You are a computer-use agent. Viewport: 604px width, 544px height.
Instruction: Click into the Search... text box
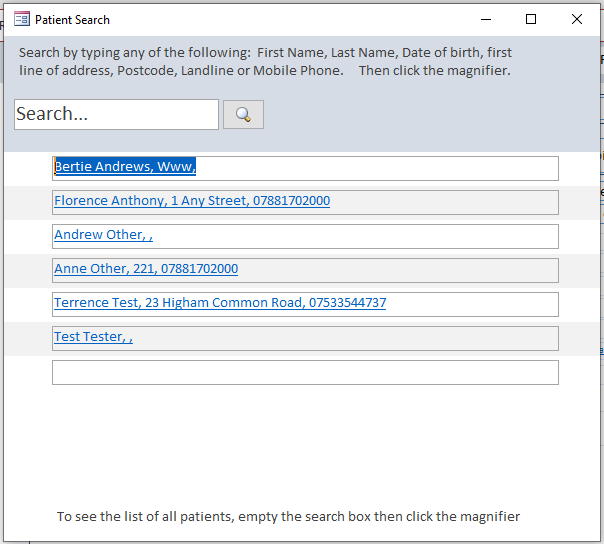coord(116,114)
